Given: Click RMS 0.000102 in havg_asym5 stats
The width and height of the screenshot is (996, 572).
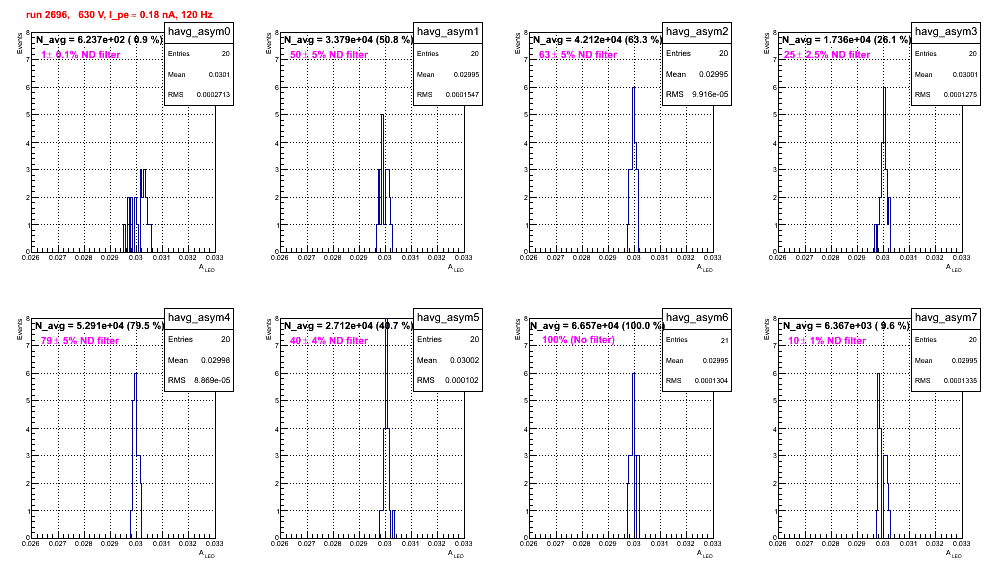Looking at the screenshot, I should [x=448, y=380].
